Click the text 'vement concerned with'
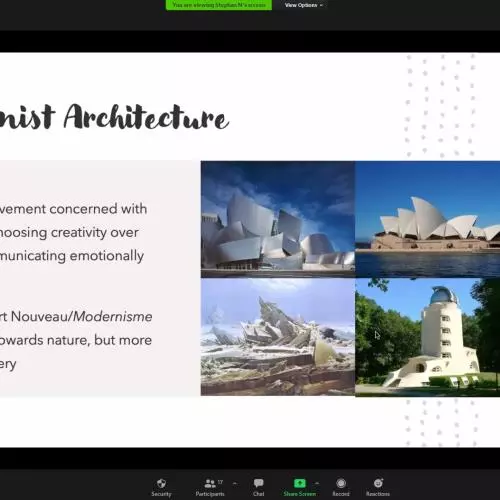 click(x=73, y=209)
